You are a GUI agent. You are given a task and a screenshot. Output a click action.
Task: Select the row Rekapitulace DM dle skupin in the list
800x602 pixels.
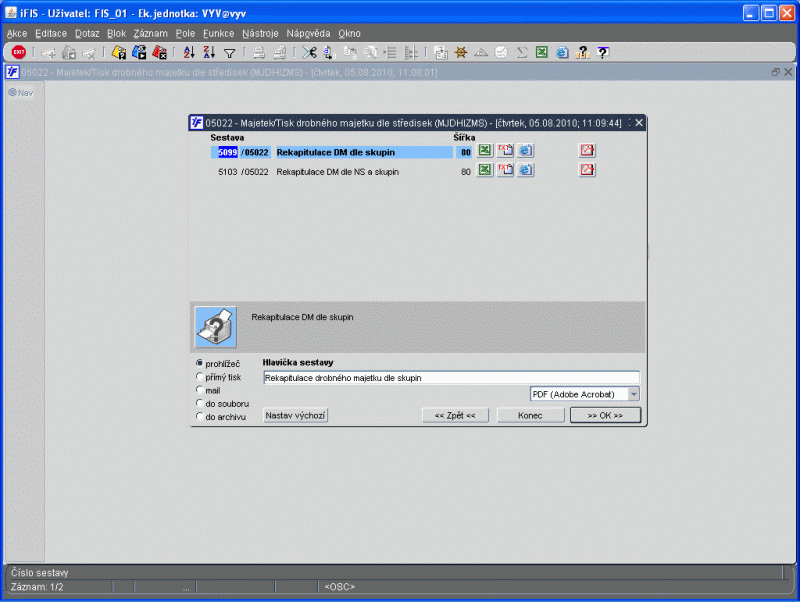coord(364,152)
